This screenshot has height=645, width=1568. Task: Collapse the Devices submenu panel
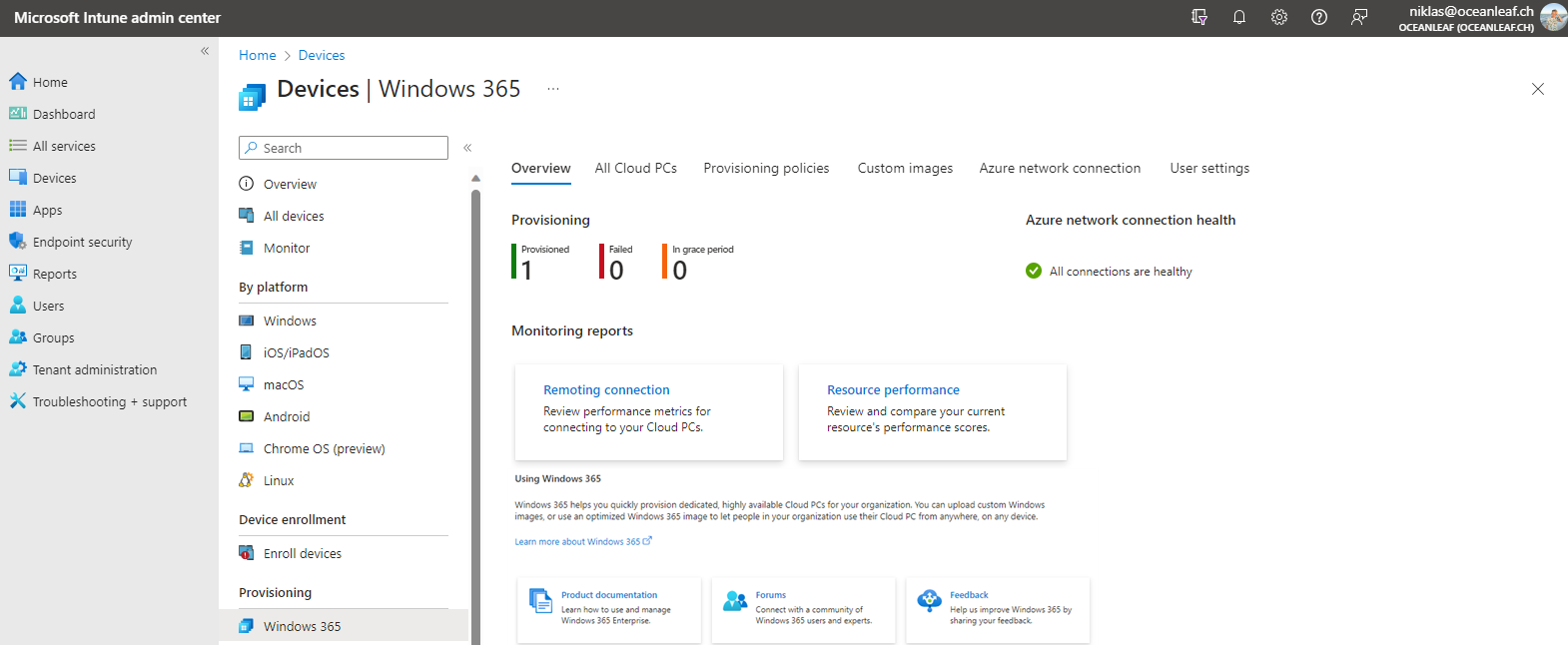(467, 148)
